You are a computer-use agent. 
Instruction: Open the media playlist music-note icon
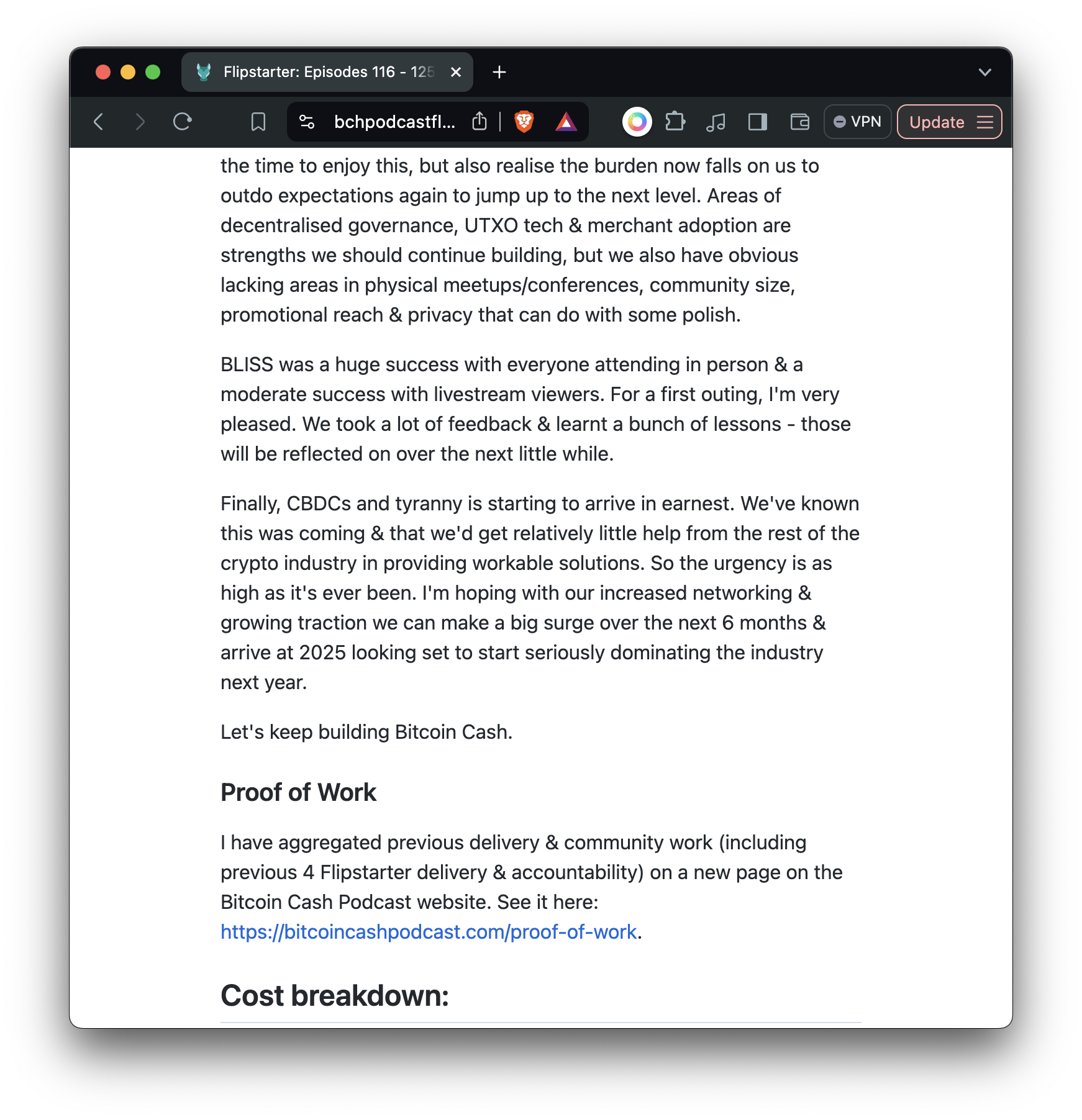click(x=716, y=122)
